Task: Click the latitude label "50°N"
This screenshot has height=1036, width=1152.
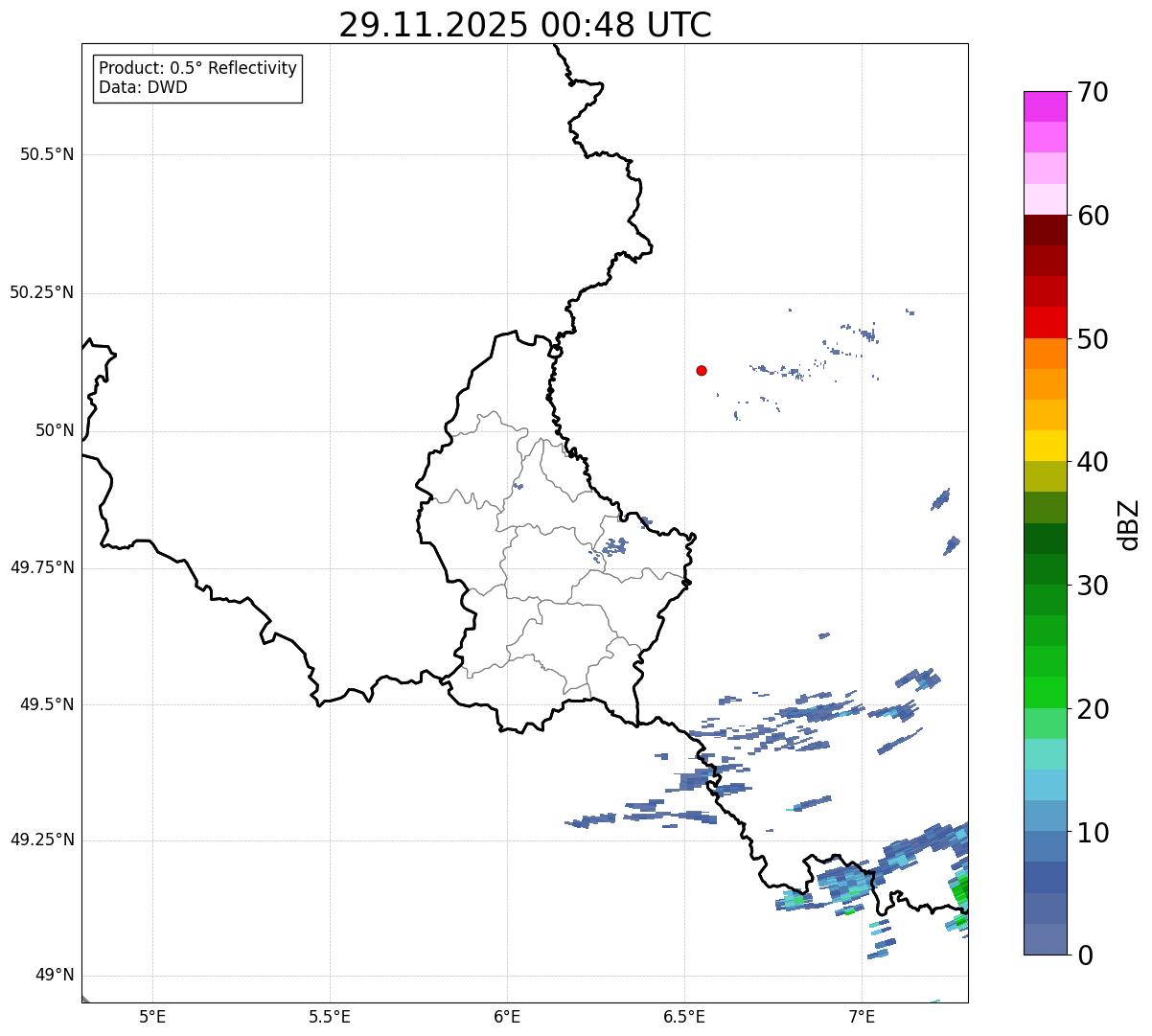Action: click(55, 430)
